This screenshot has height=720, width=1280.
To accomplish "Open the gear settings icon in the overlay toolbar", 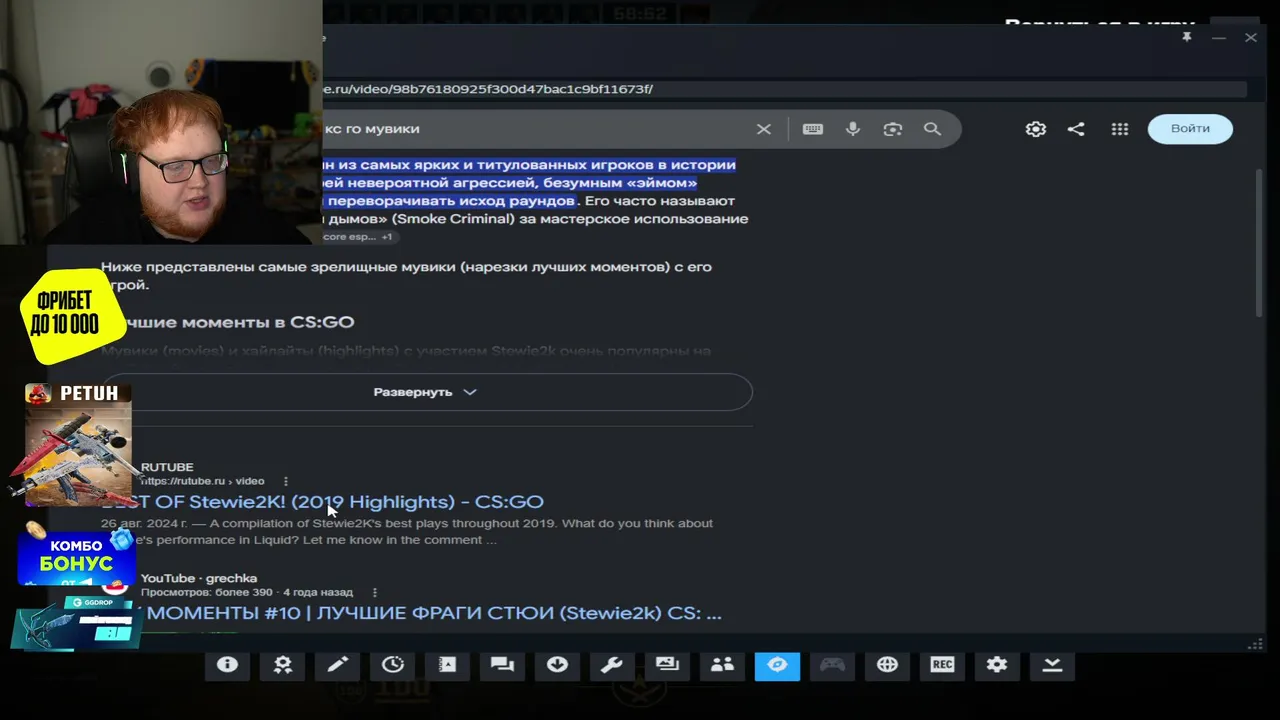I will click(997, 665).
